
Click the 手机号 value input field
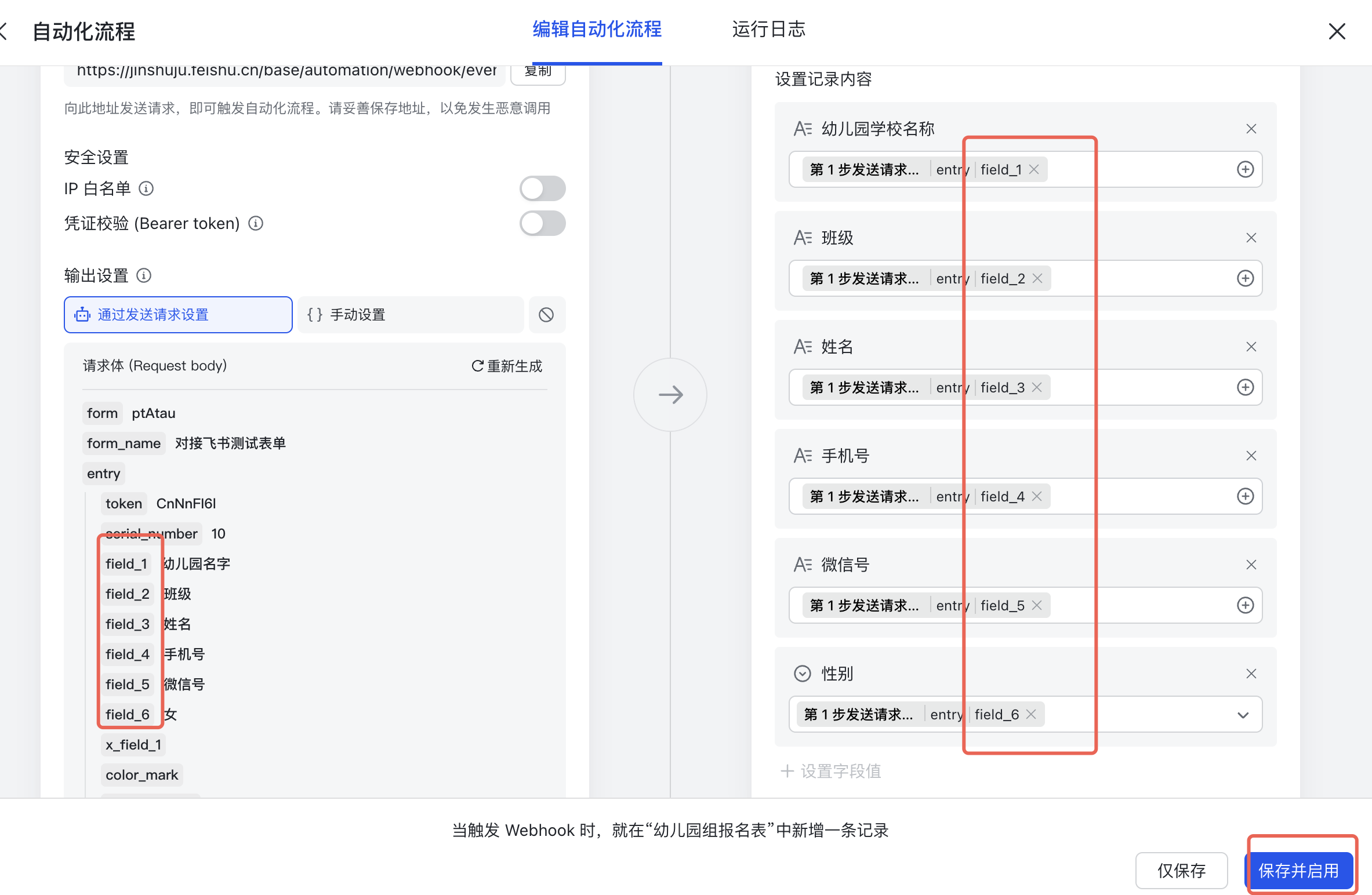point(1025,496)
